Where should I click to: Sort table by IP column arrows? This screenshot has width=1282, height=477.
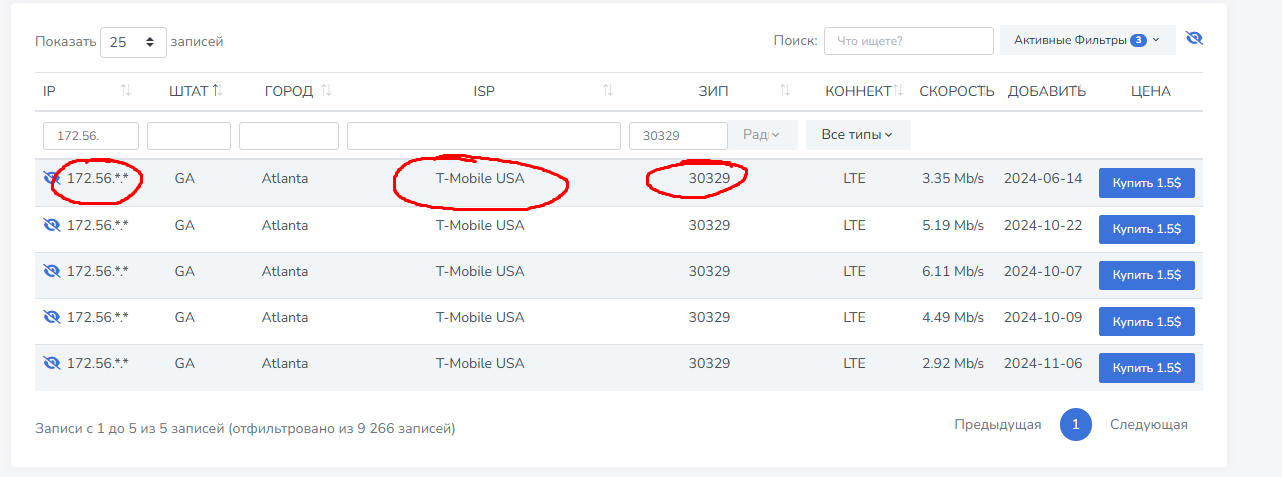(x=126, y=91)
